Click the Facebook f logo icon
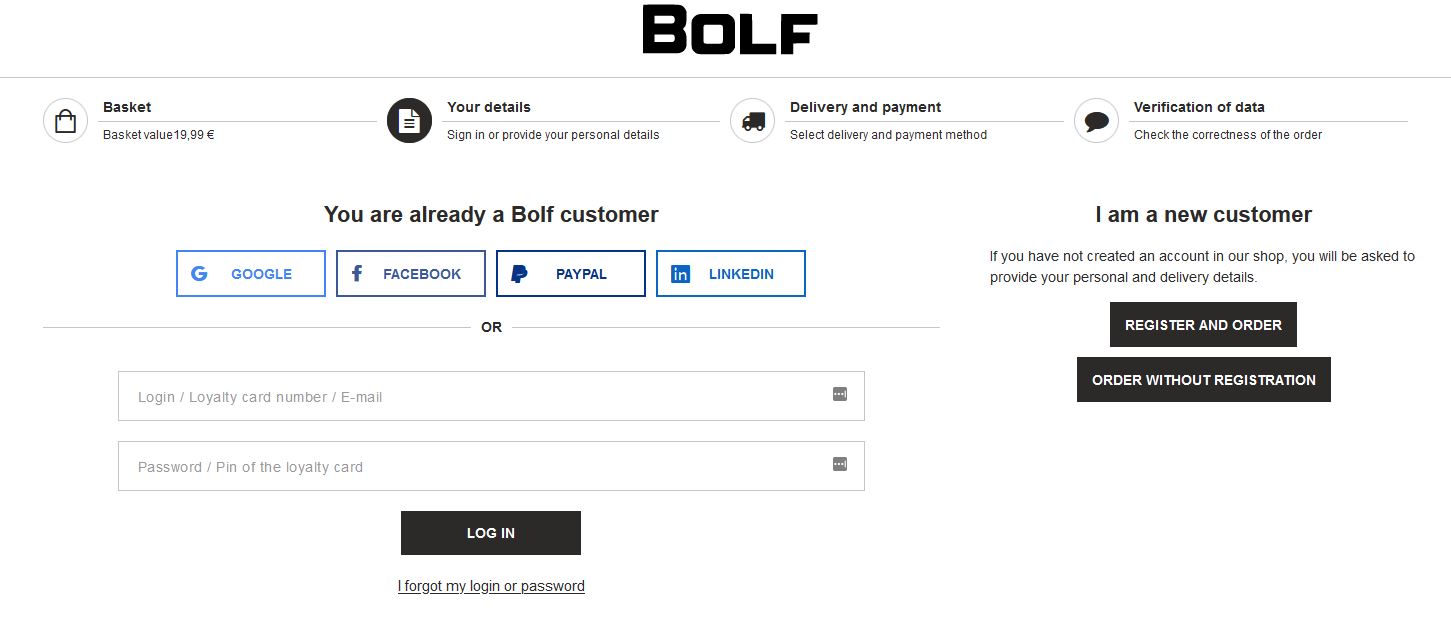This screenshot has width=1451, height=630. pyautogui.click(x=357, y=274)
